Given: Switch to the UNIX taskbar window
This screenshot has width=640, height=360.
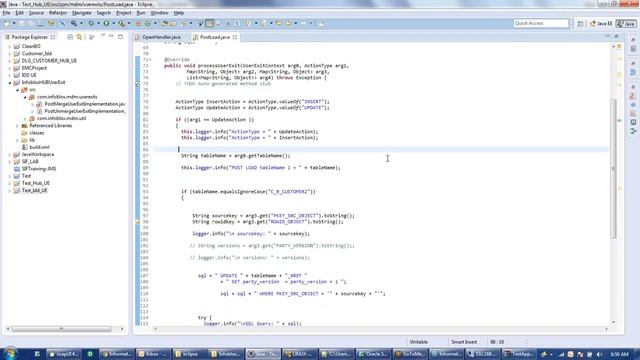Looking at the screenshot, I should [x=299, y=354].
